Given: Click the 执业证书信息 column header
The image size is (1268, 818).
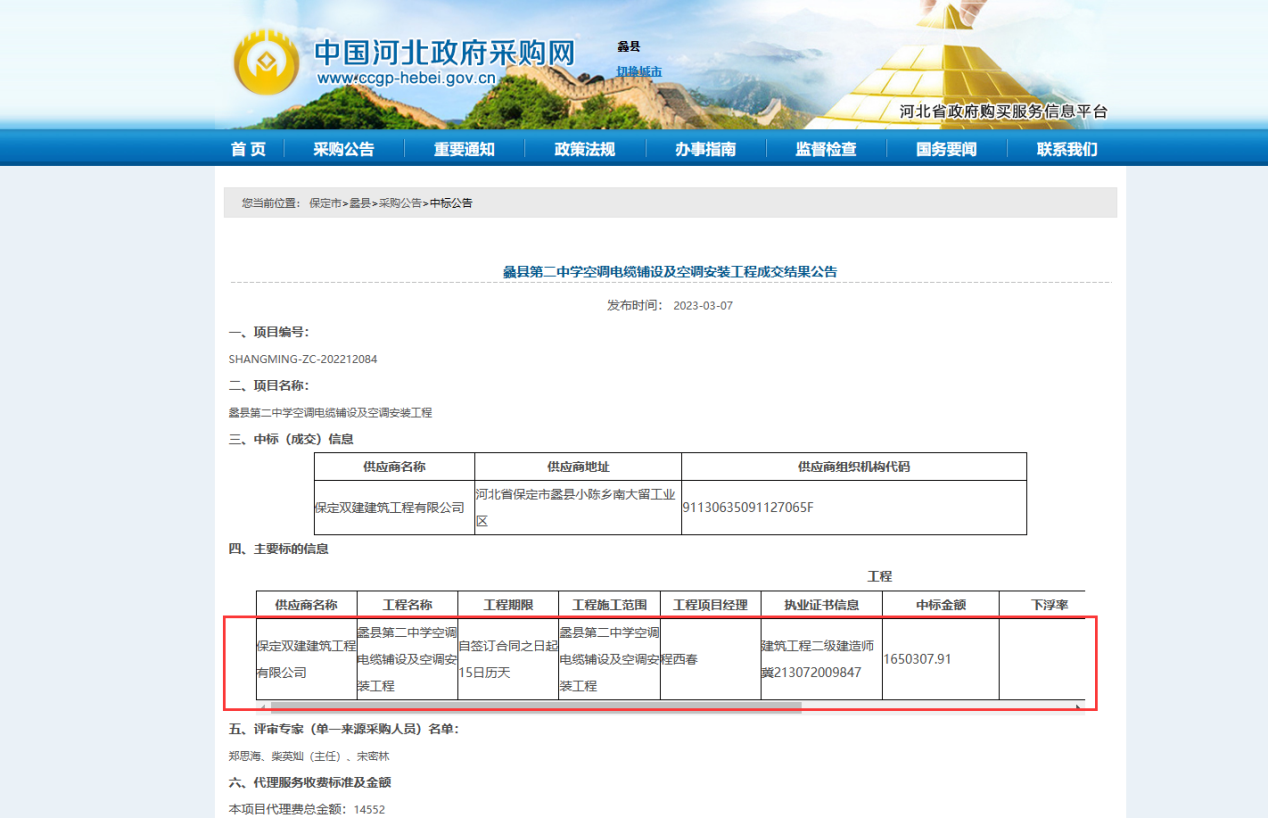Looking at the screenshot, I should (821, 604).
